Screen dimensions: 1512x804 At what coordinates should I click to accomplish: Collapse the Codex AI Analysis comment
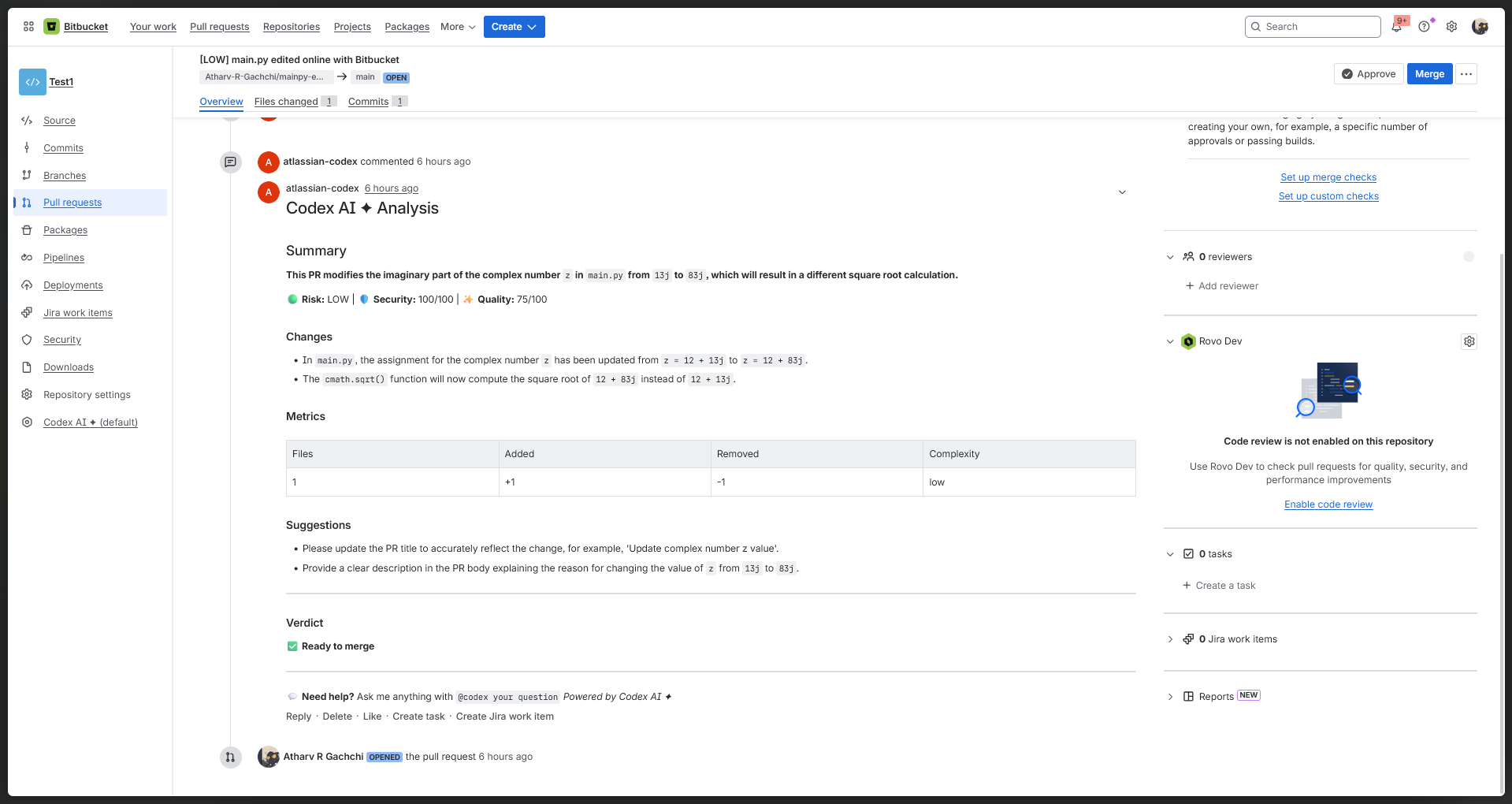[1122, 192]
